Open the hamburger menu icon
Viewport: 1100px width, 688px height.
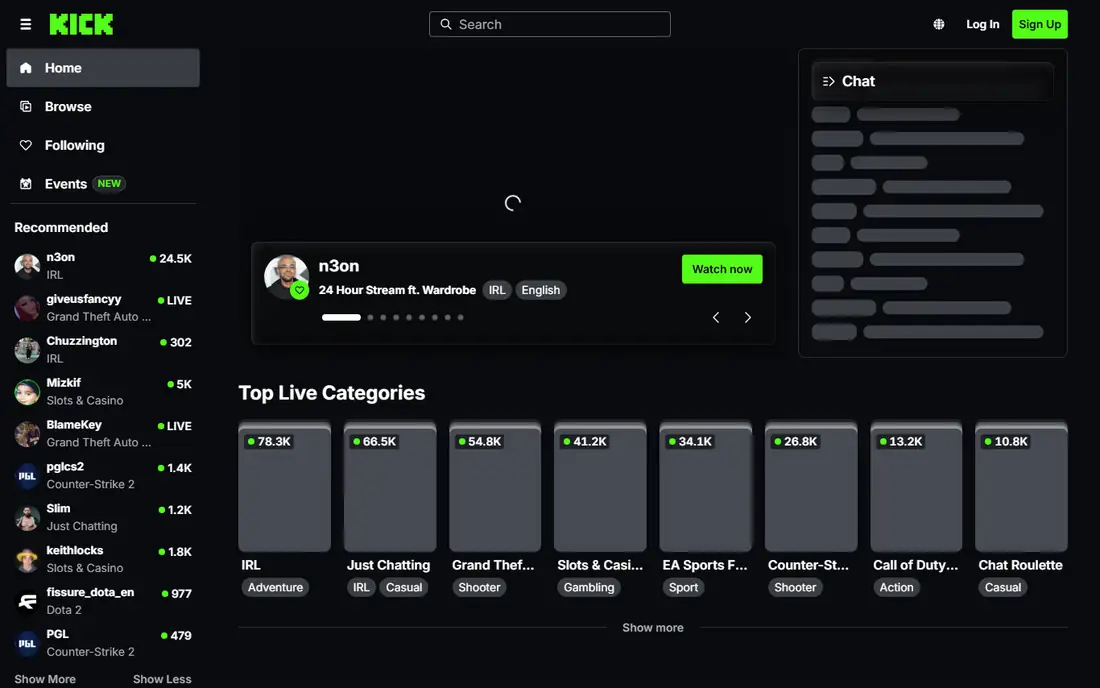(25, 25)
